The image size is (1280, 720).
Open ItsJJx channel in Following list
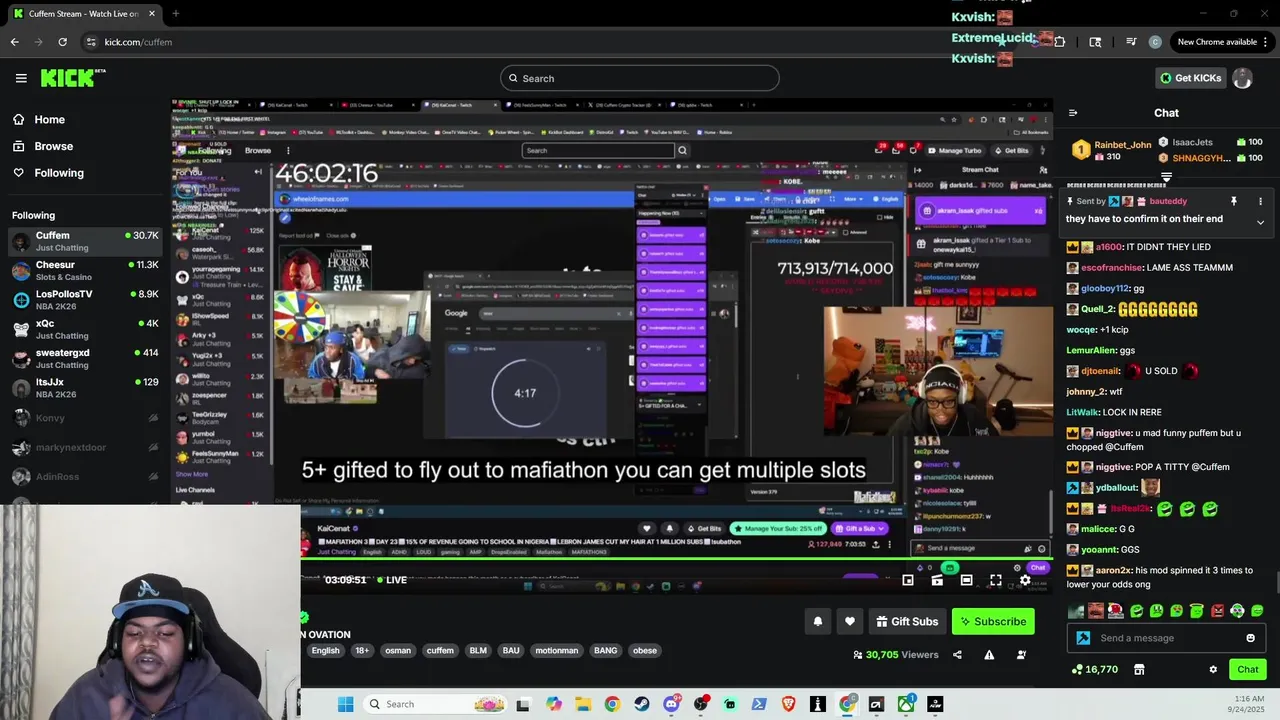(x=84, y=388)
